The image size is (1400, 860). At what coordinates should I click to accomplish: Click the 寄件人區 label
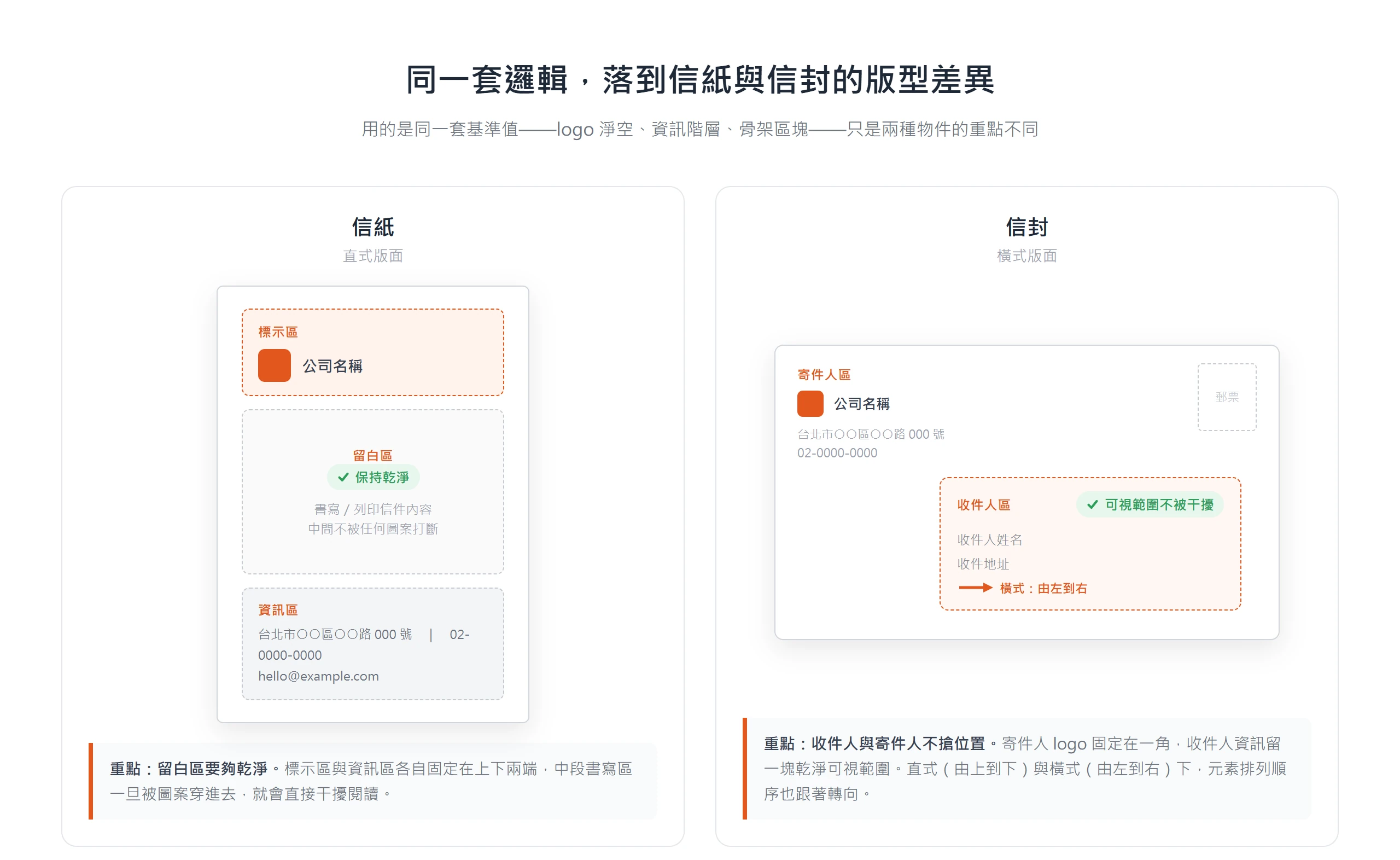pyautogui.click(x=824, y=375)
